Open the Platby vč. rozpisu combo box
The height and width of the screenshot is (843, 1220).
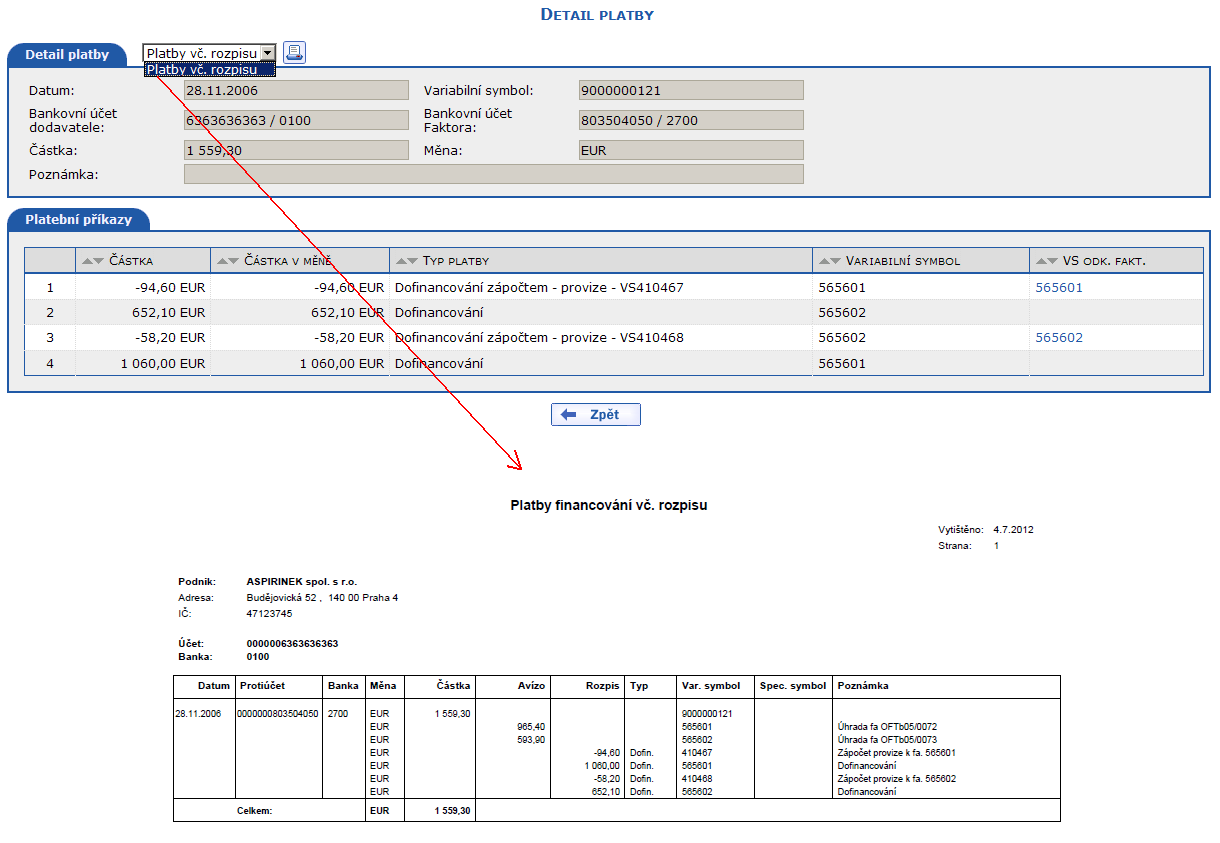tap(209, 53)
